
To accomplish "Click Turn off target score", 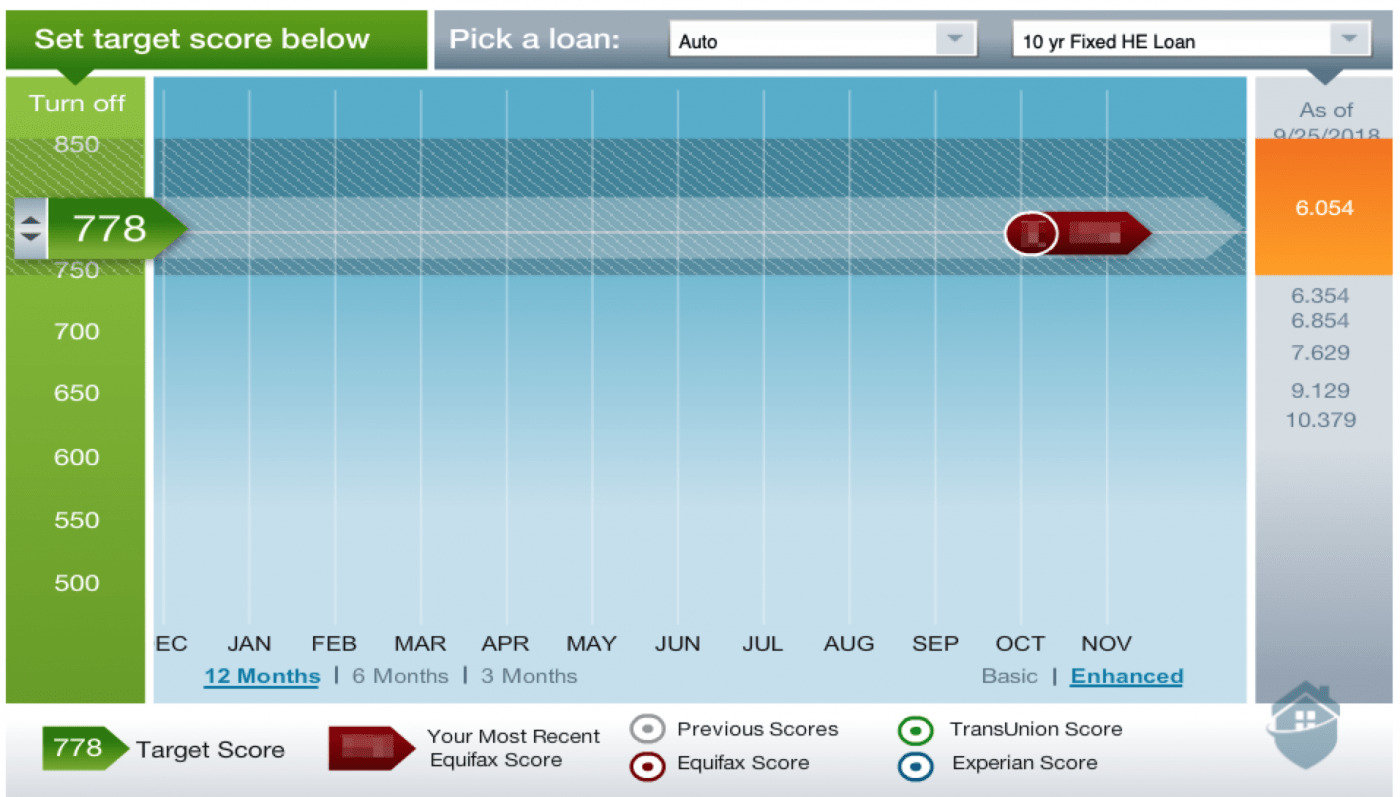I will coord(77,103).
